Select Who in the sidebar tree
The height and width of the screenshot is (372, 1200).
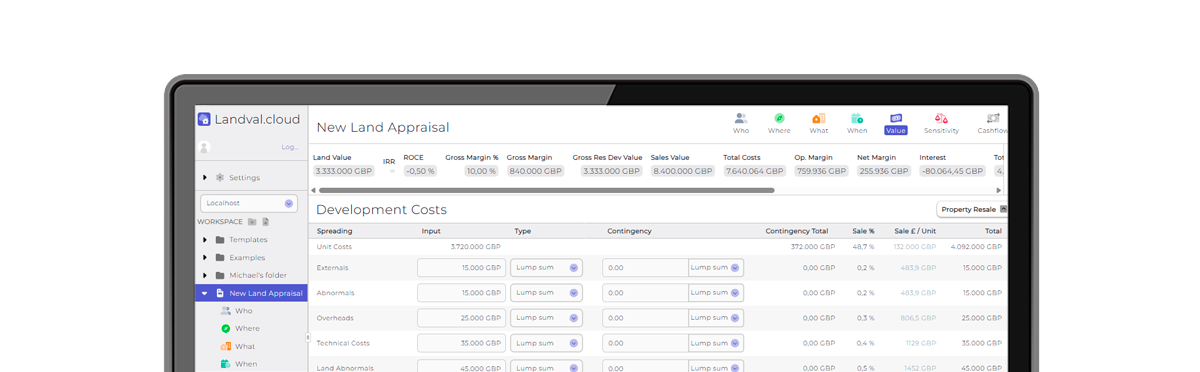pos(244,311)
